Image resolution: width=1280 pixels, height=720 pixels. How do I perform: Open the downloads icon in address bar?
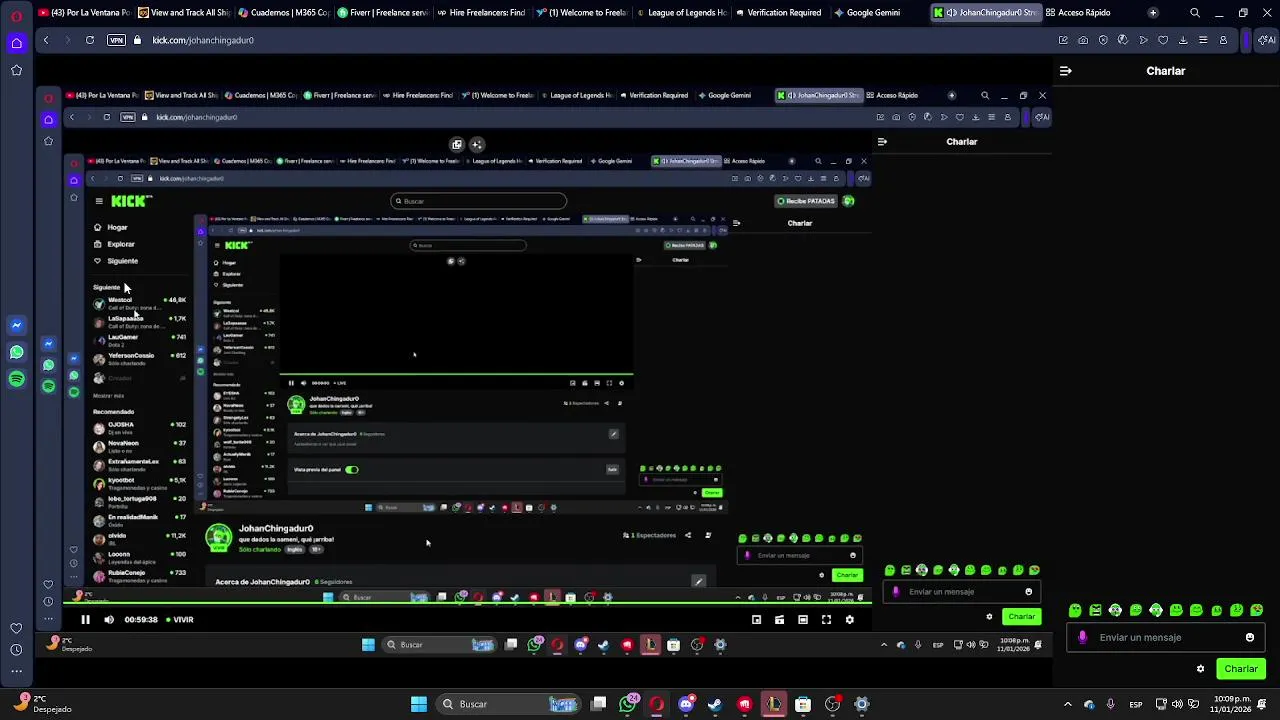[1183, 40]
